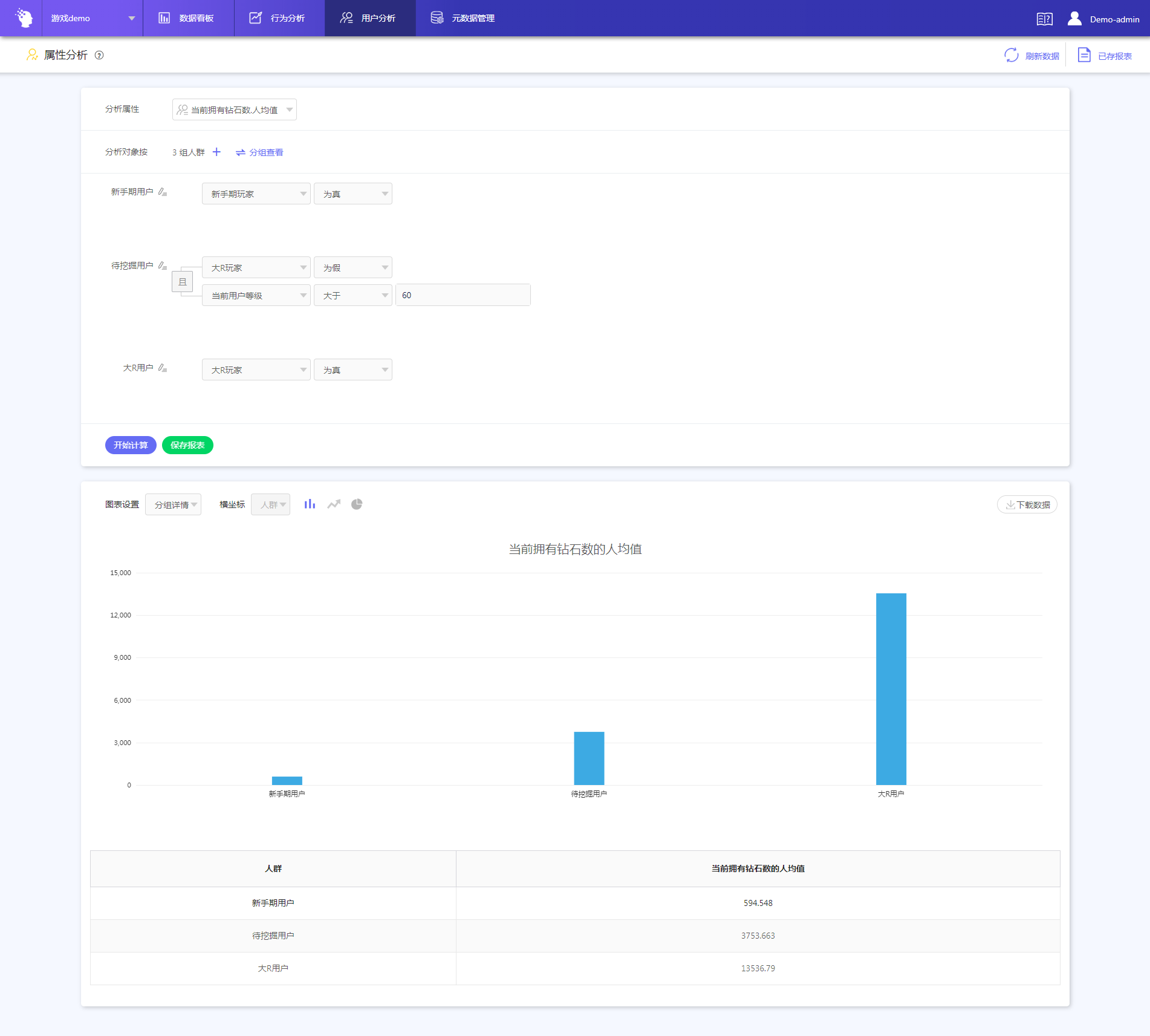Switch to line chart view
The height and width of the screenshot is (1036, 1150).
click(x=334, y=504)
